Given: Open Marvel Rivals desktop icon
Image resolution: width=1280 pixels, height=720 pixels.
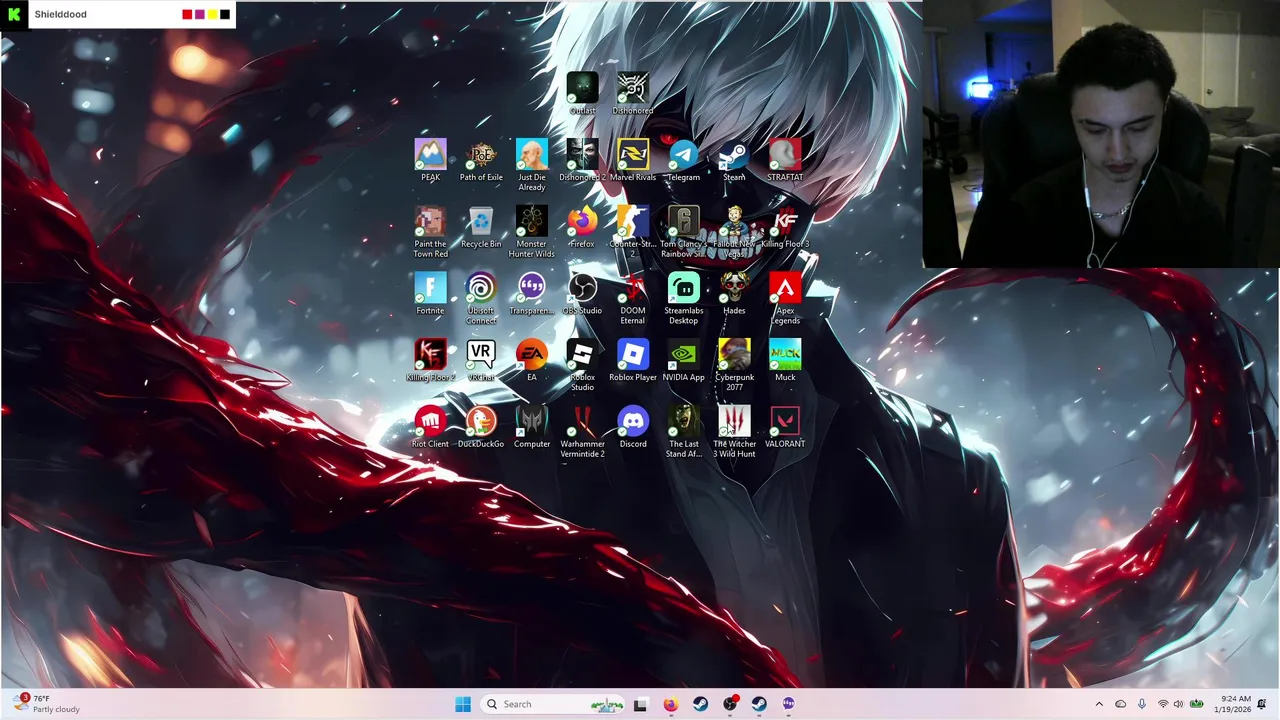Looking at the screenshot, I should (x=633, y=160).
